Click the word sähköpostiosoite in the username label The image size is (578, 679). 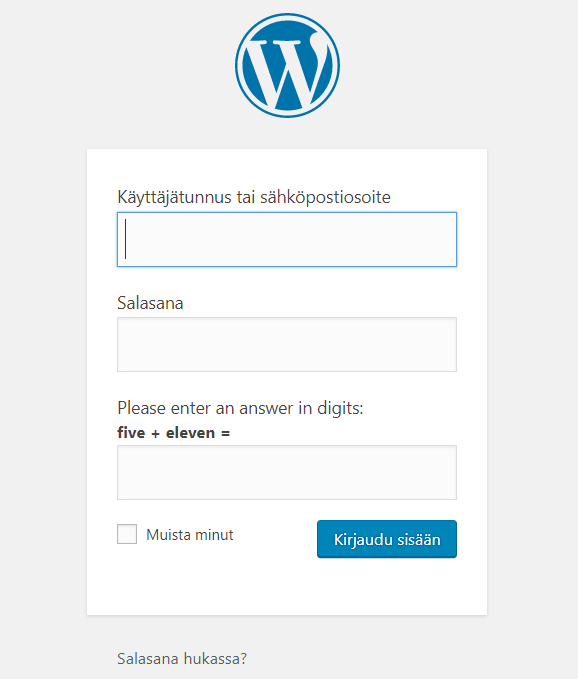[325, 197]
